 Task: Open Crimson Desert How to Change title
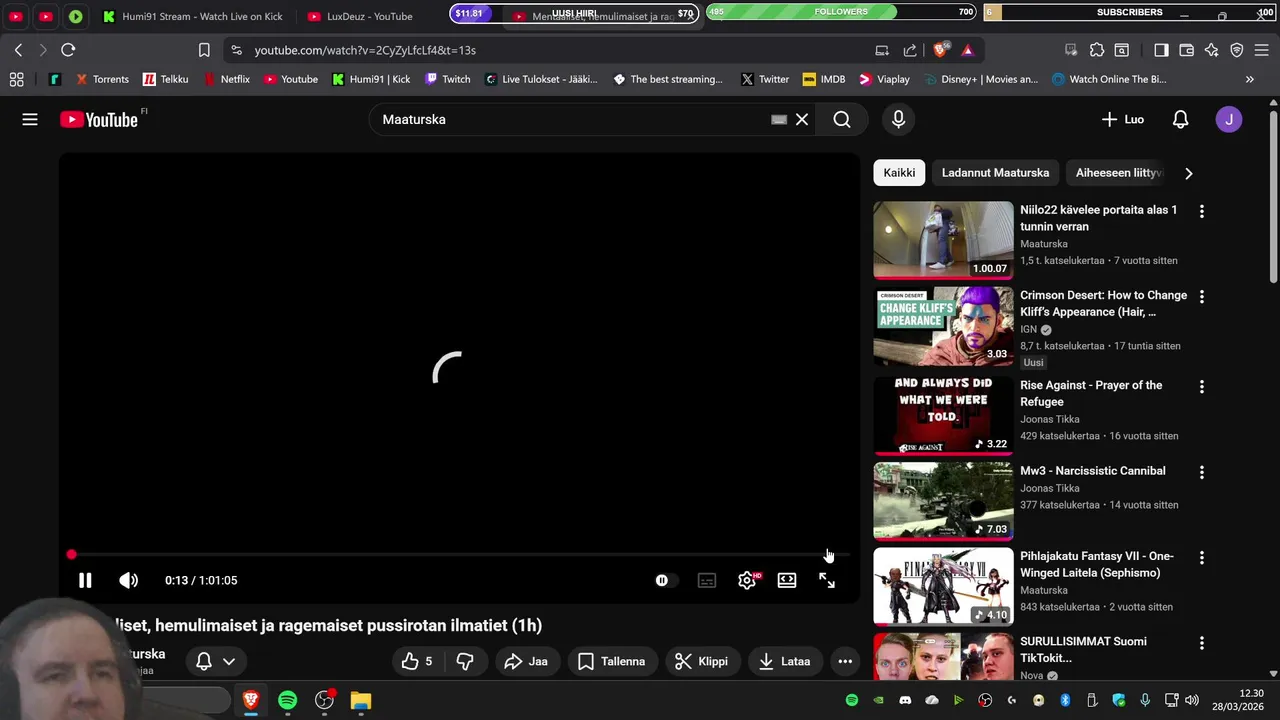[1103, 303]
